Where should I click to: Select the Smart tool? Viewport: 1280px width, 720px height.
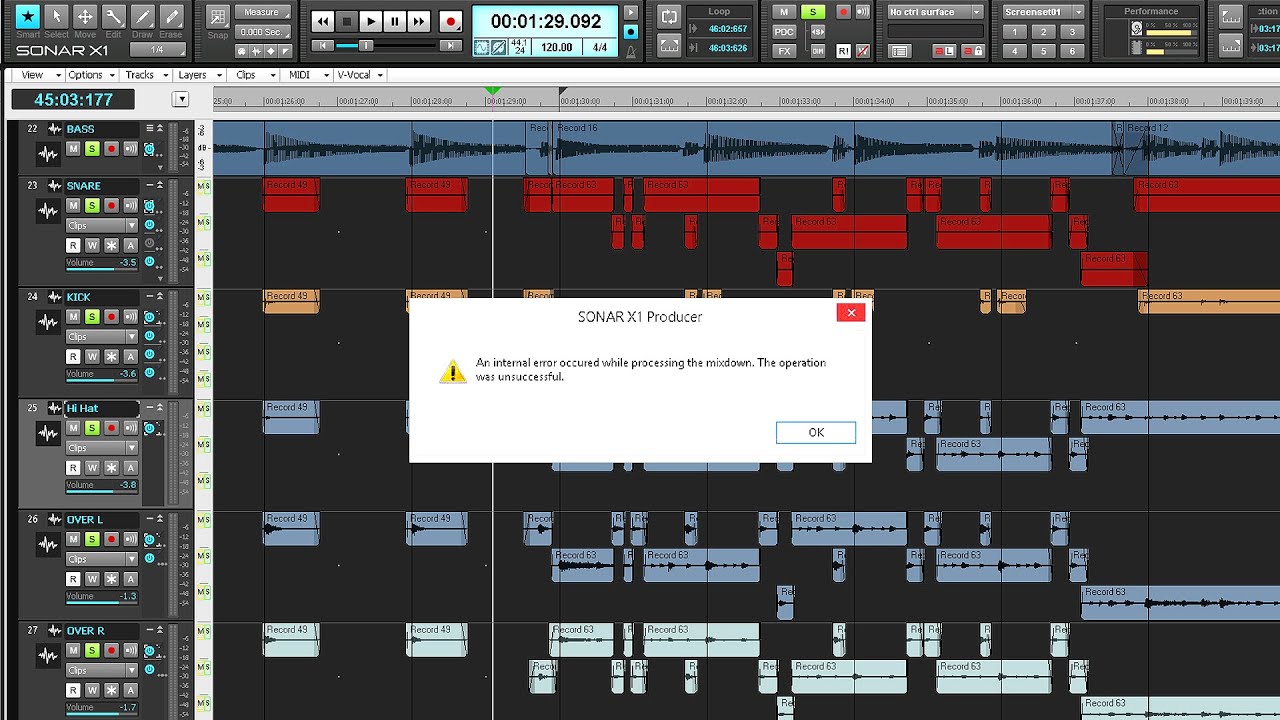28,16
